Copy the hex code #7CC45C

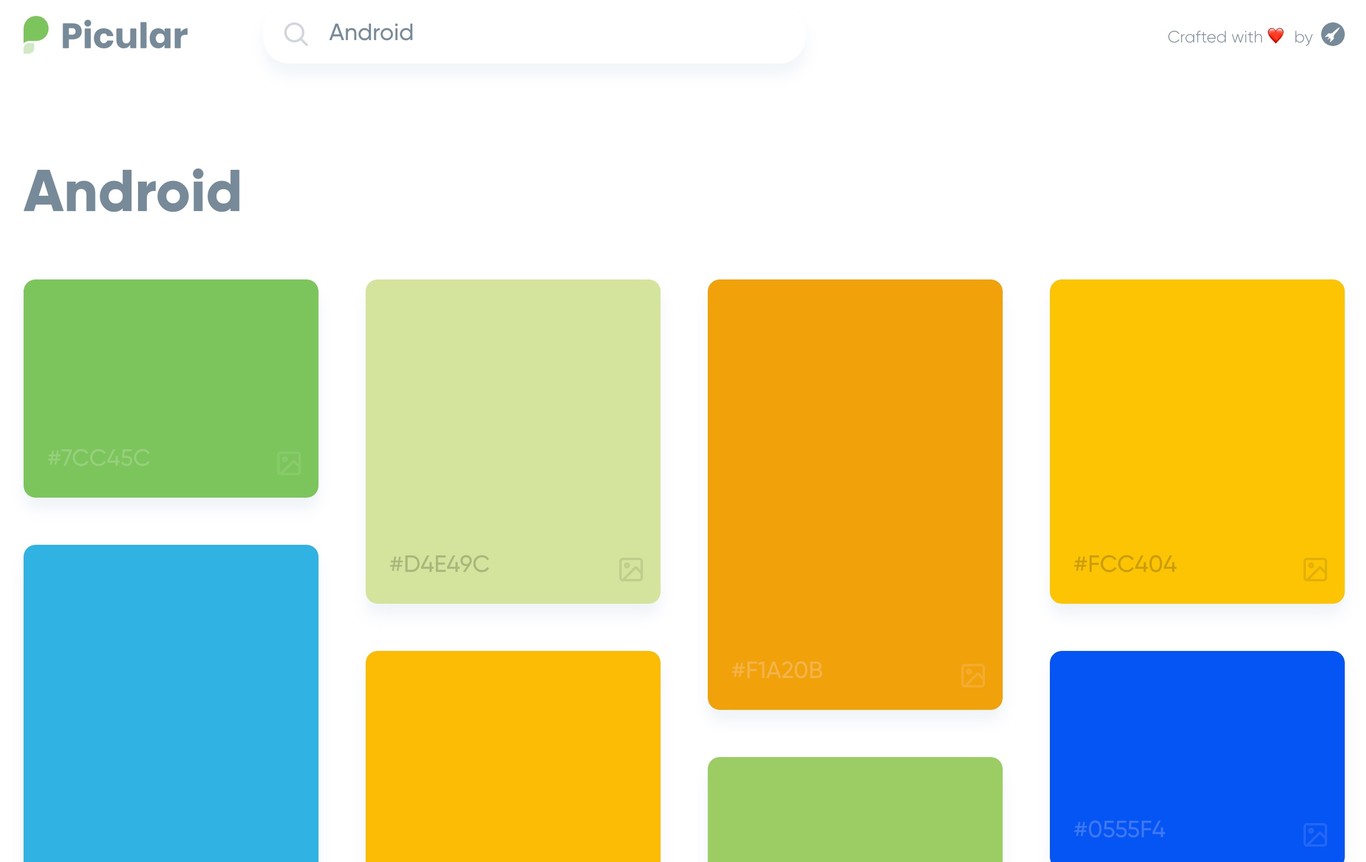(98, 458)
